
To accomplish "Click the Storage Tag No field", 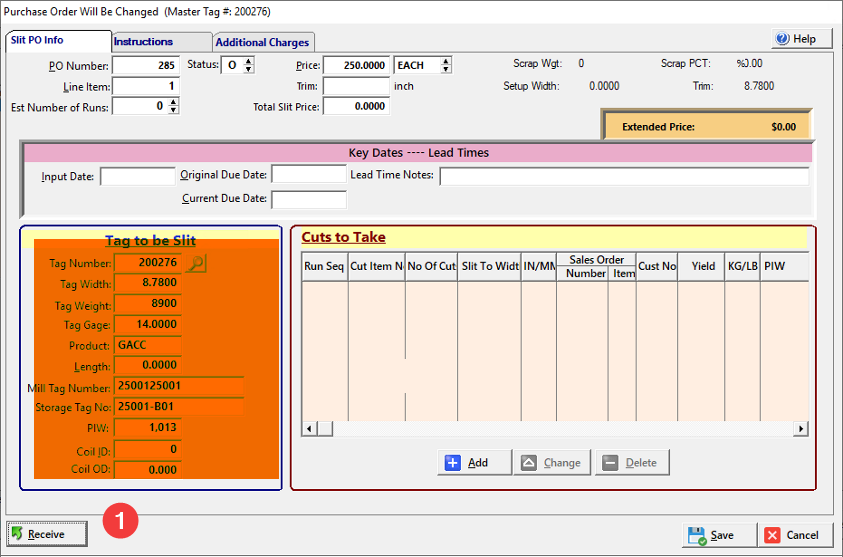I will point(178,406).
